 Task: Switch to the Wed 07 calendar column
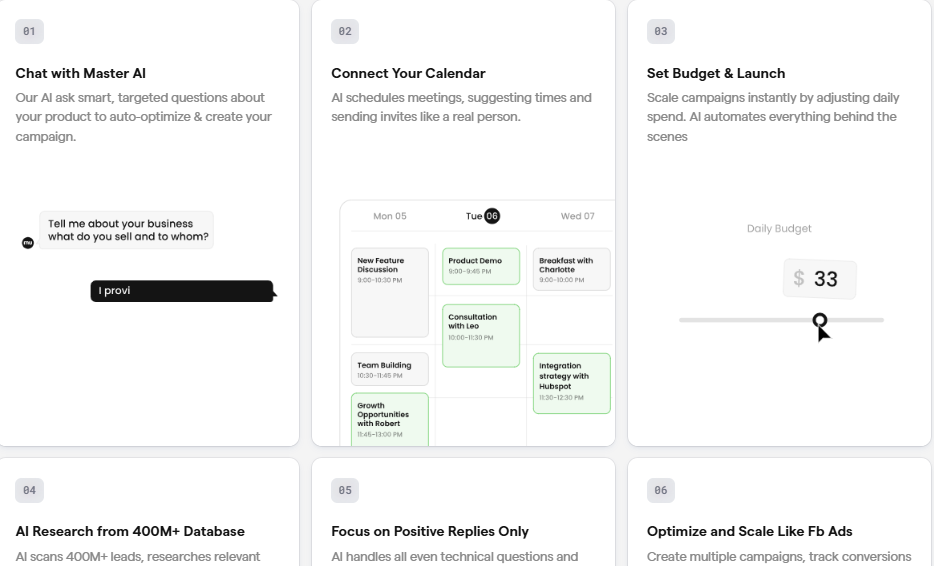point(577,216)
